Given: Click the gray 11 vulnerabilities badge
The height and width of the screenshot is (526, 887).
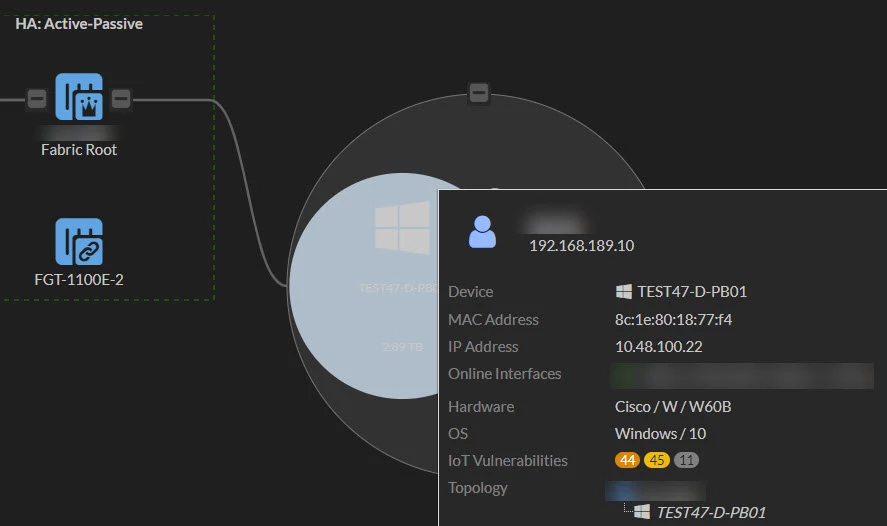Looking at the screenshot, I should click(x=686, y=460).
